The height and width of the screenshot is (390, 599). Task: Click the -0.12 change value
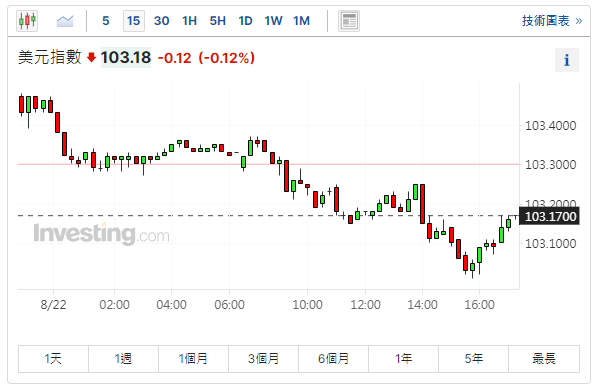tap(174, 58)
